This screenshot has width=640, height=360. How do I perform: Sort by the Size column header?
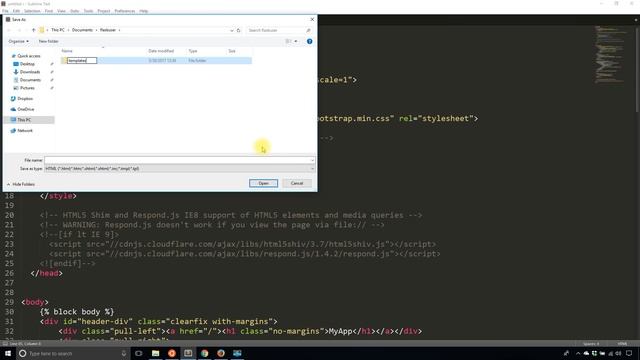coord(232,51)
